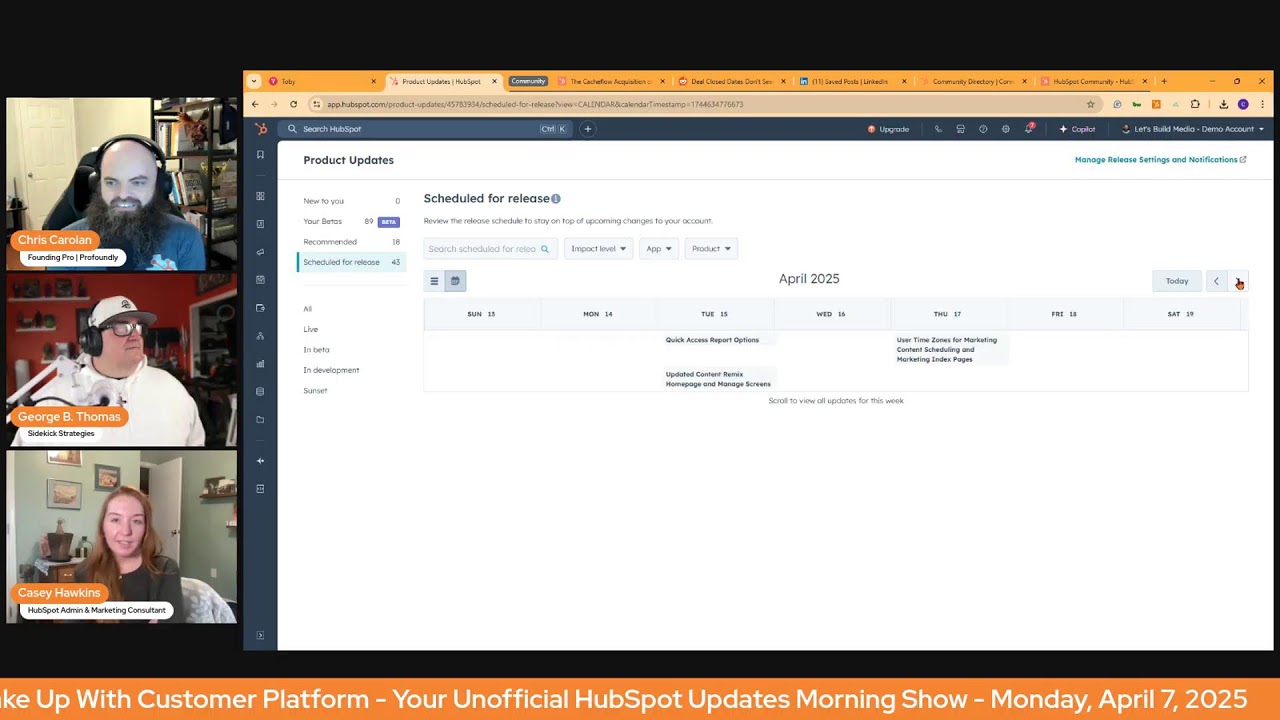Expand the browser tab search chevron
The height and width of the screenshot is (720, 1280).
pyautogui.click(x=254, y=81)
